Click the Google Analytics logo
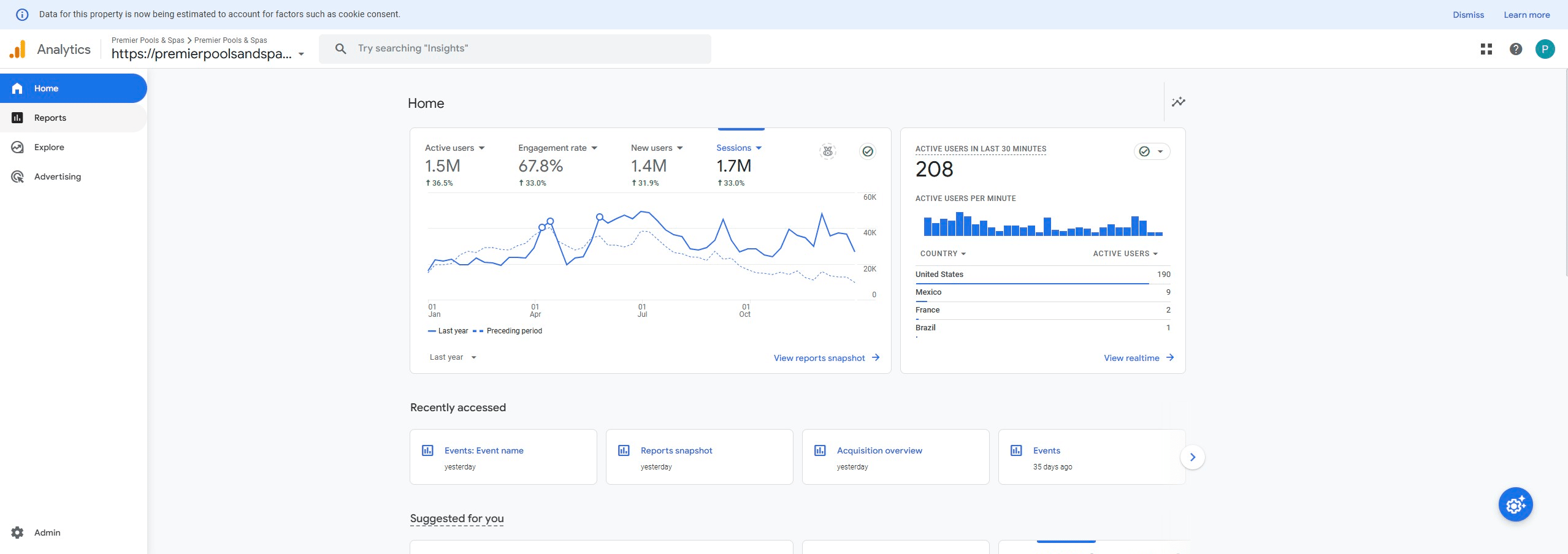 (x=18, y=50)
